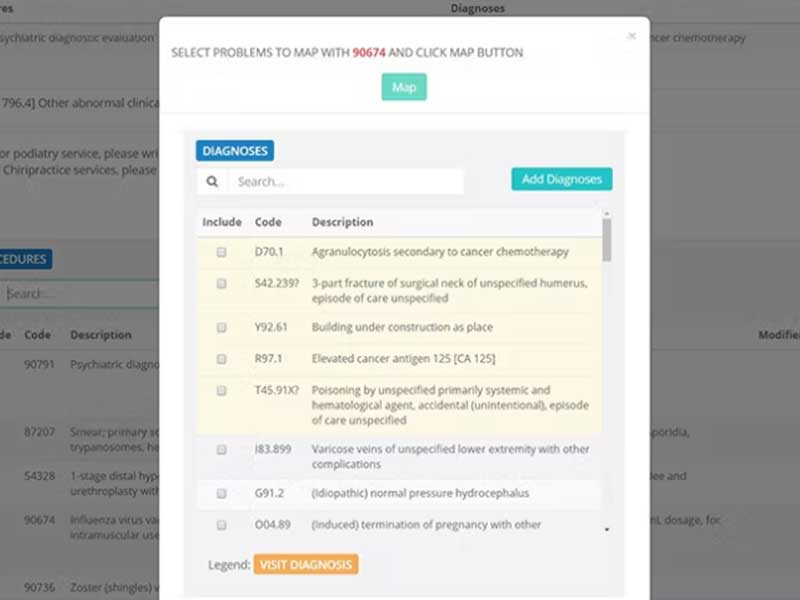Click scroll-up arrow of diagnoses list

point(607,214)
